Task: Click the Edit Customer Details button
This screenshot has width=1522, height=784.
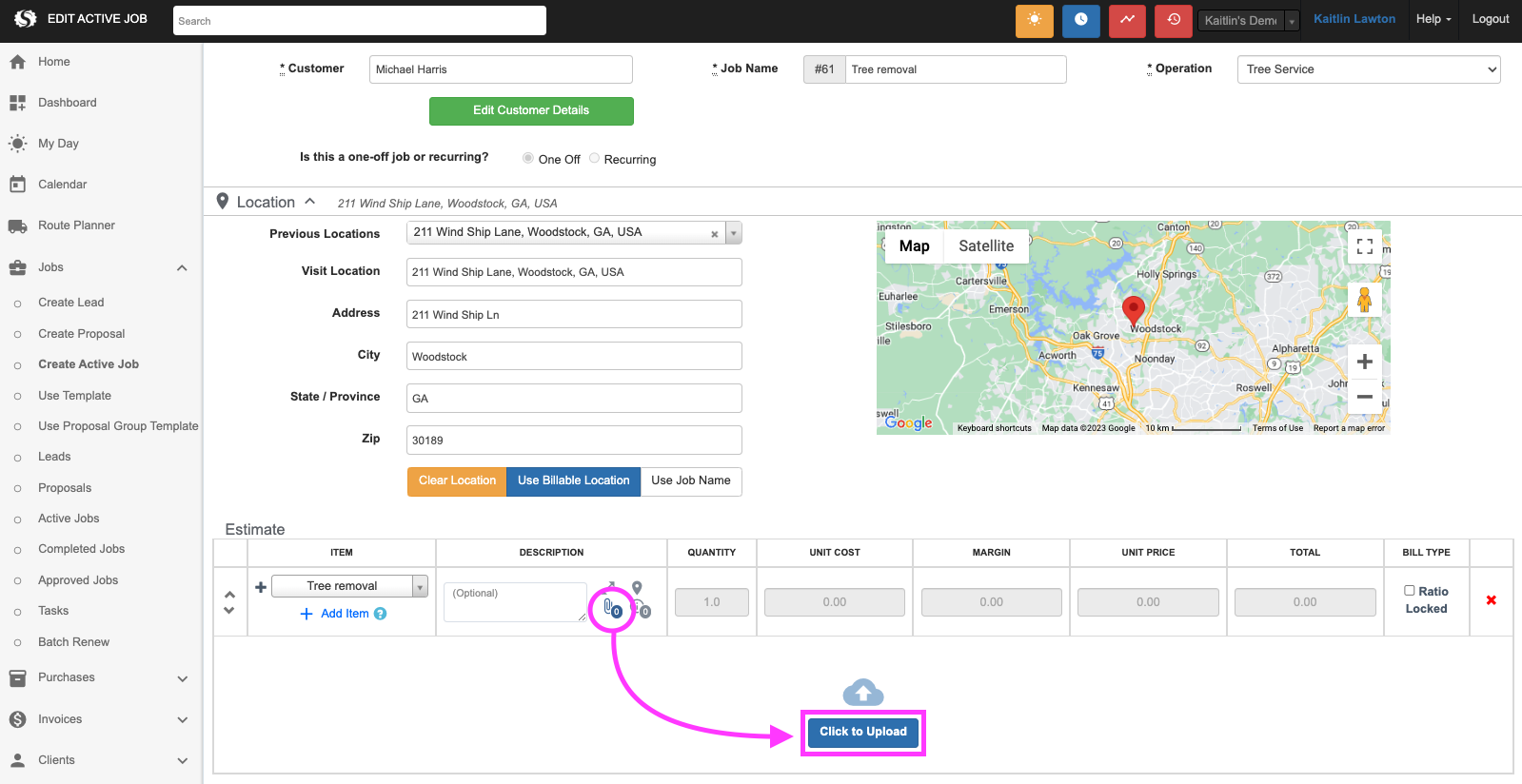Action: pyautogui.click(x=531, y=110)
